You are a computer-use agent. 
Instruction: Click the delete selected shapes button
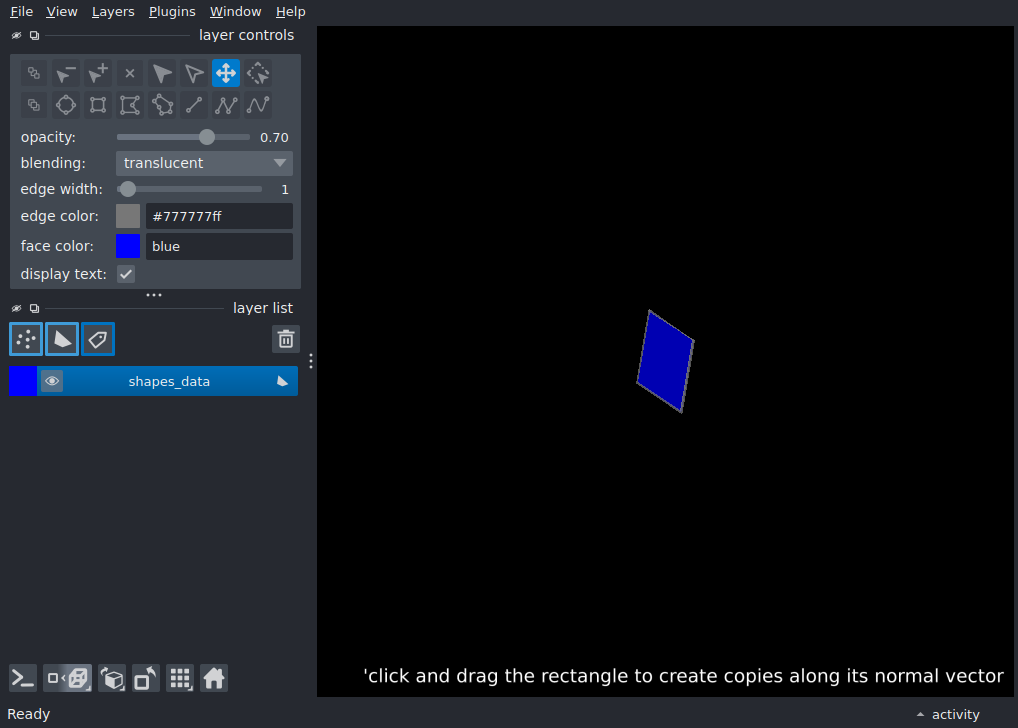[130, 73]
